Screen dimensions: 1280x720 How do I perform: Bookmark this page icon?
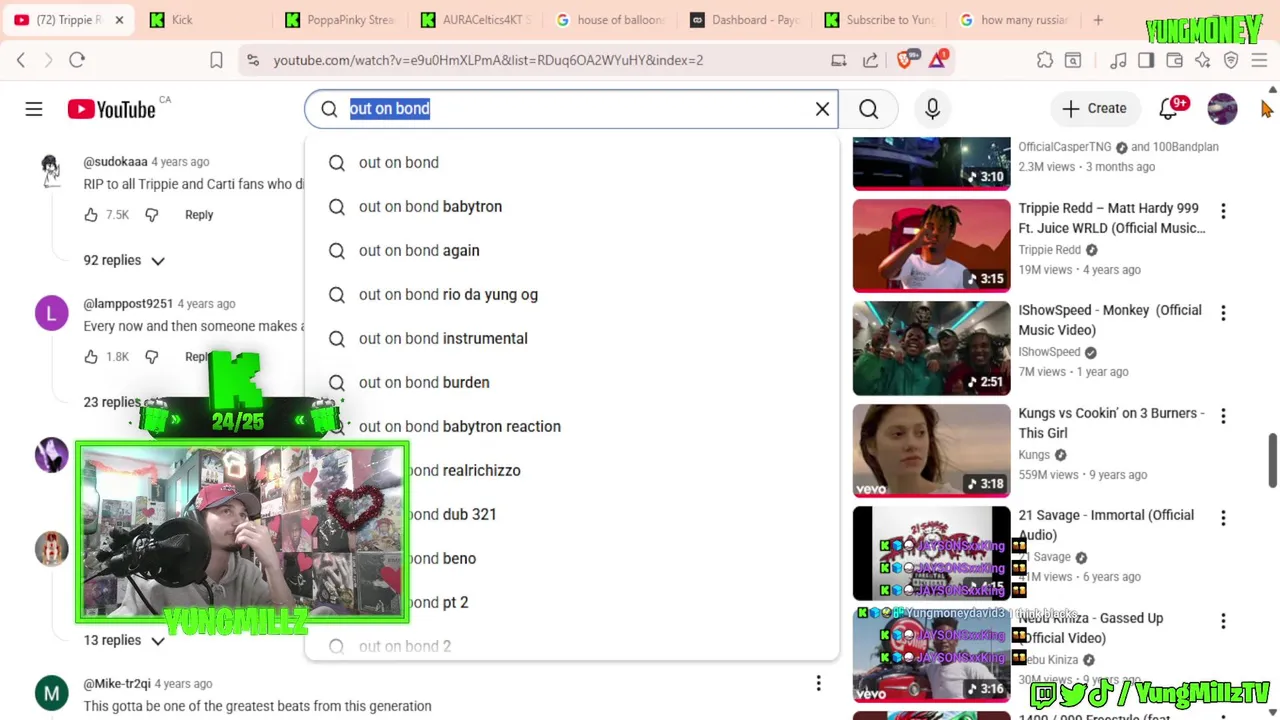point(216,60)
